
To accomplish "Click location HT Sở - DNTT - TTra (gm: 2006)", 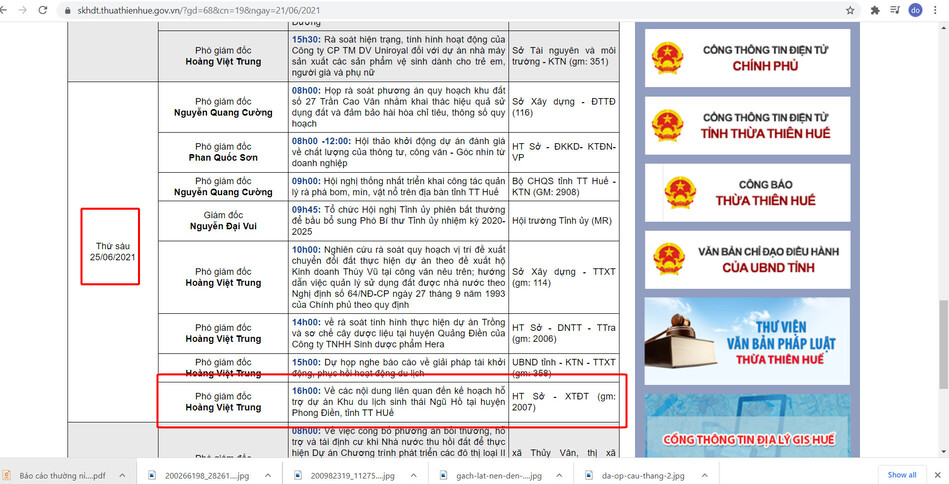I will coord(564,333).
